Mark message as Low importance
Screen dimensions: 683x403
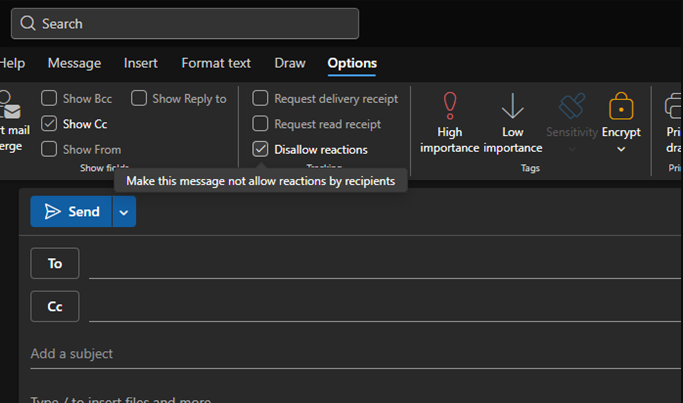[x=512, y=123]
